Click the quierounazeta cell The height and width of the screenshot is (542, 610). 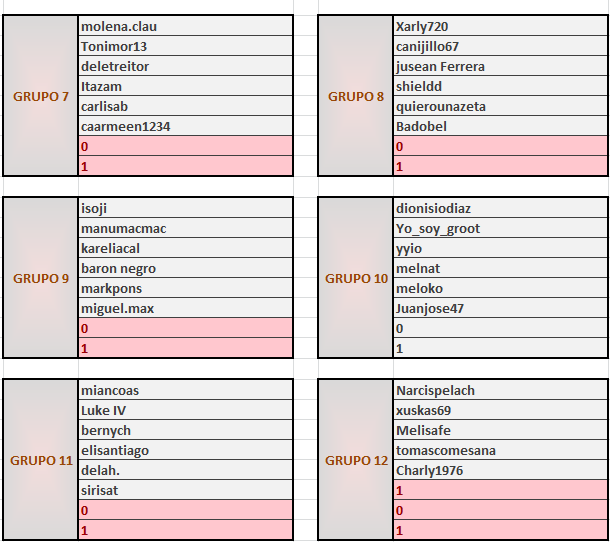click(500, 107)
